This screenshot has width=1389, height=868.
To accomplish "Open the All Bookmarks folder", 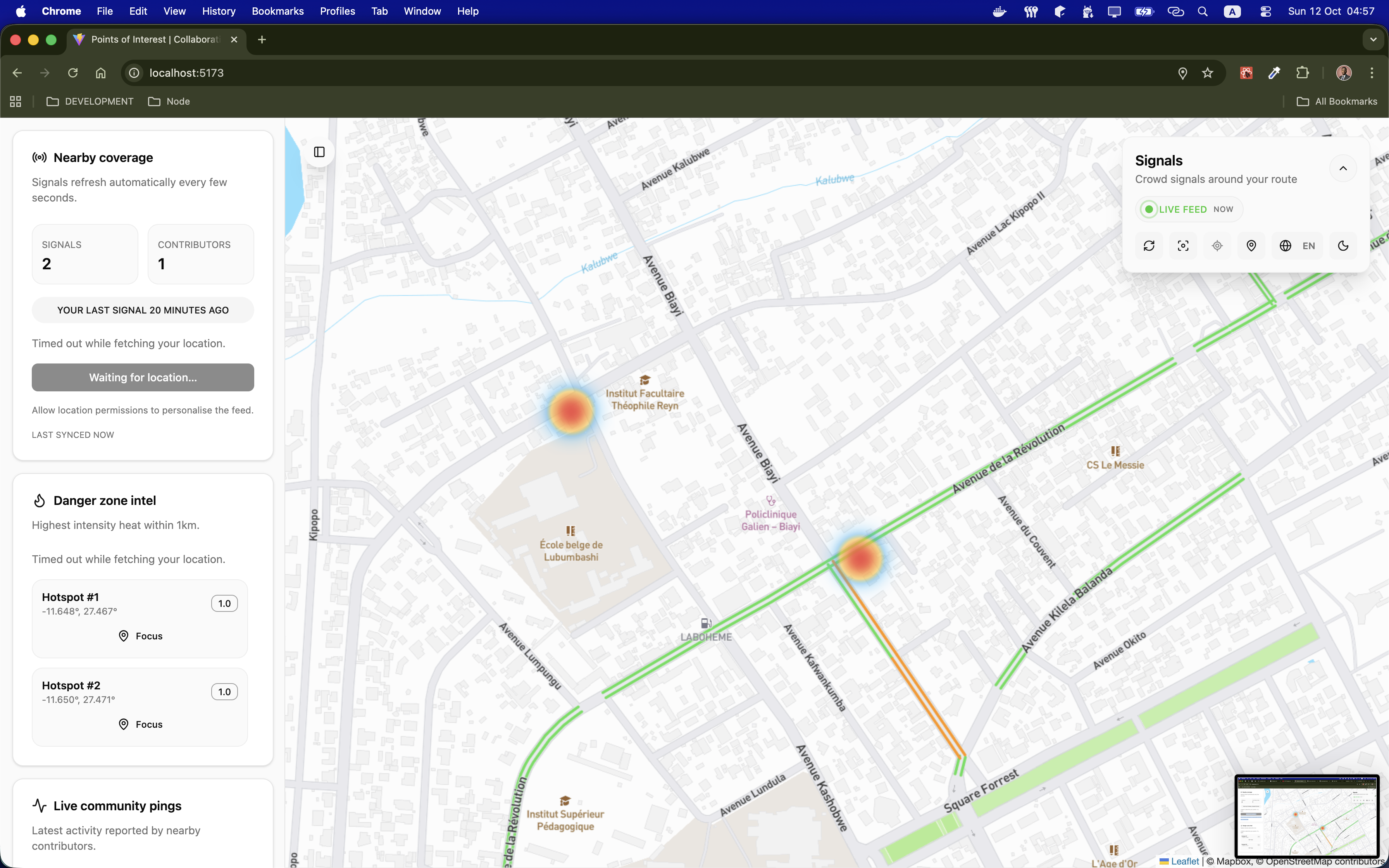I will coord(1337,102).
